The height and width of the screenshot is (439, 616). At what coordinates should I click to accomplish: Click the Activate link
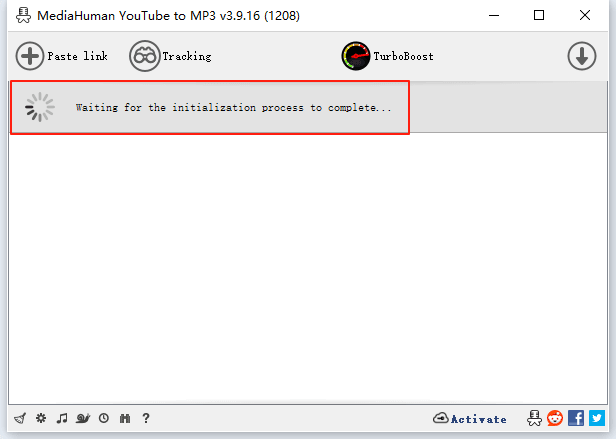(470, 419)
